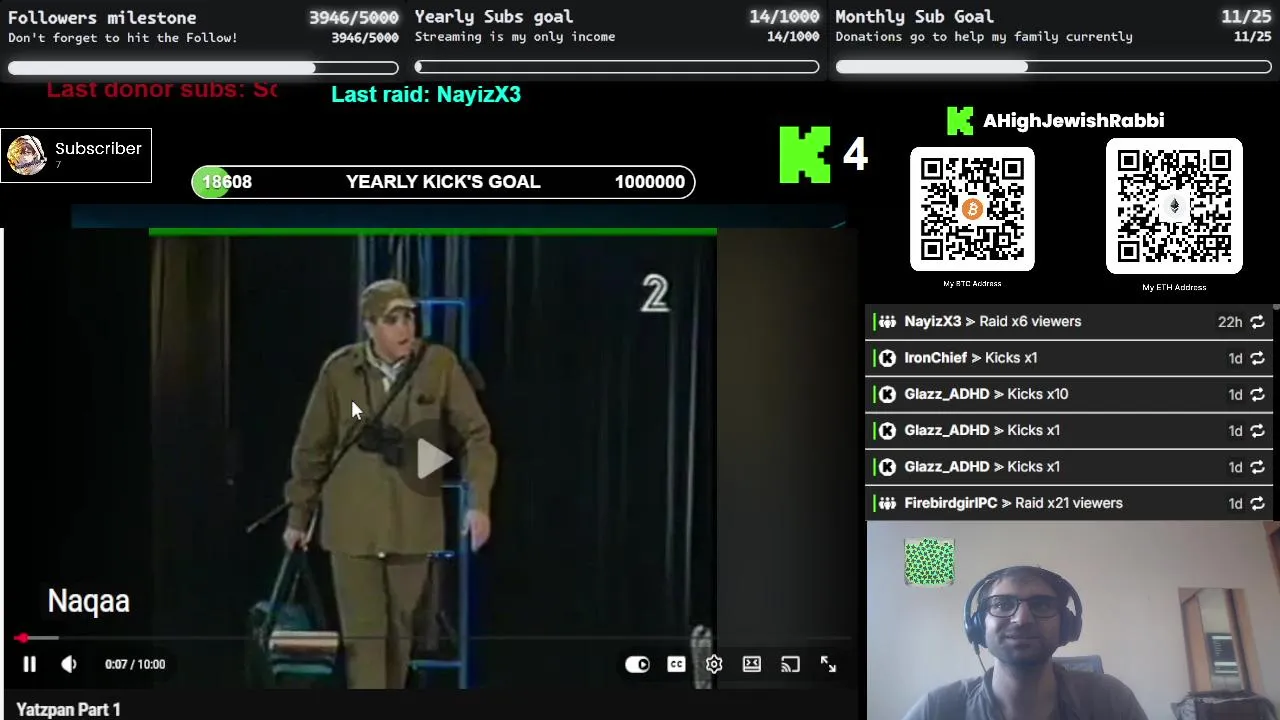
Task: Click the 0:07 / 10:00 time display
Action: tap(135, 664)
